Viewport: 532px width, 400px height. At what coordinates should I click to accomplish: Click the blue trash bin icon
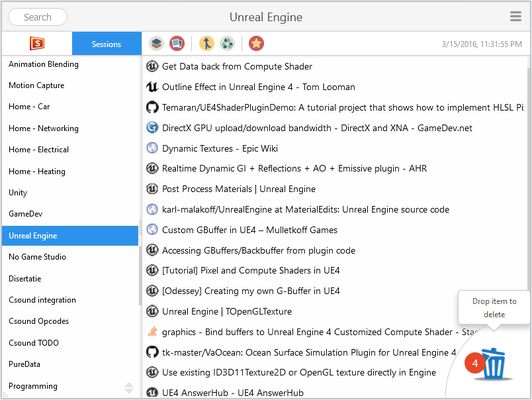494,364
